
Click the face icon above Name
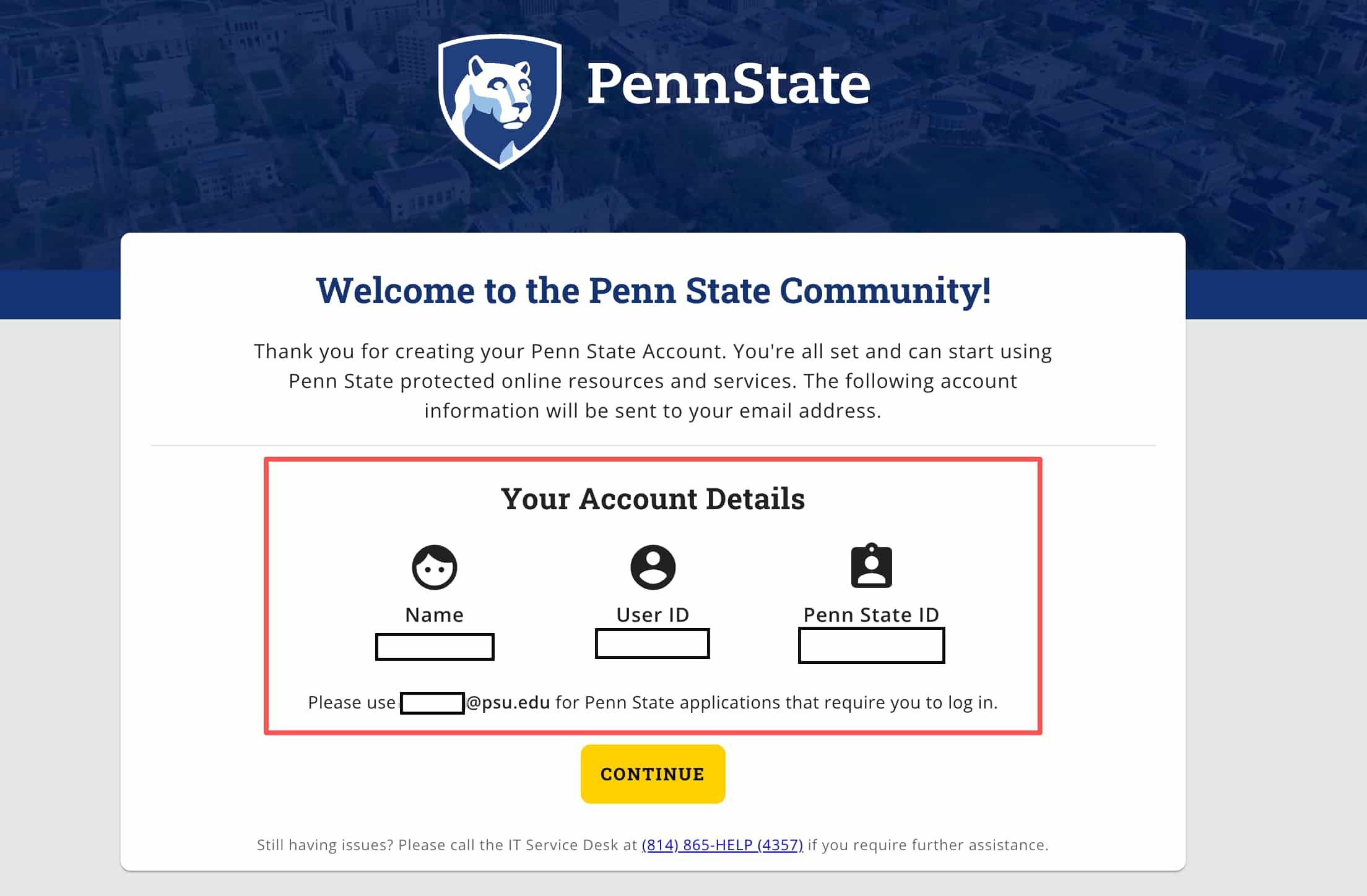[x=435, y=567]
